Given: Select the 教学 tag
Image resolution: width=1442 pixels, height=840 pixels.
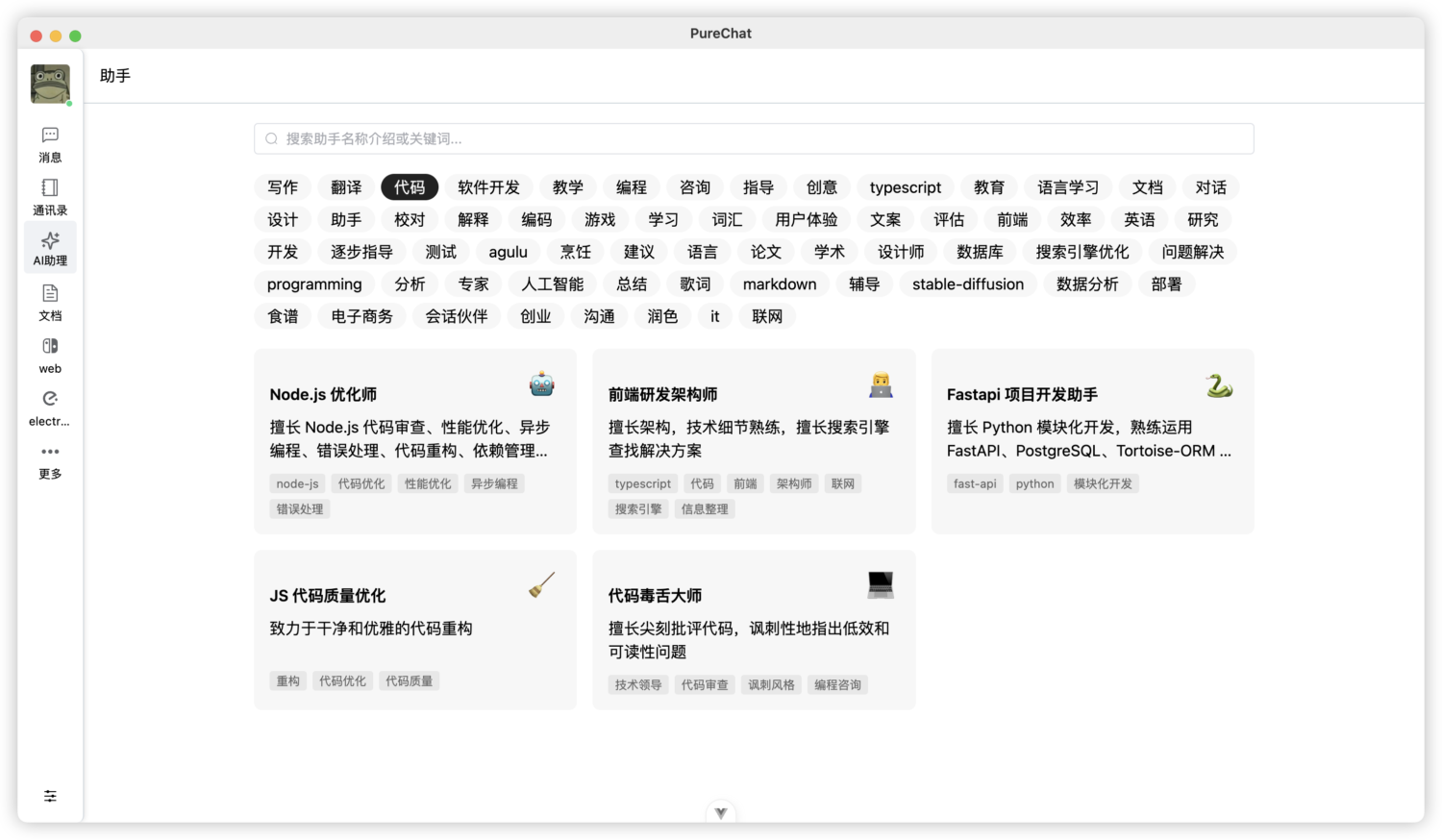Looking at the screenshot, I should [x=568, y=187].
